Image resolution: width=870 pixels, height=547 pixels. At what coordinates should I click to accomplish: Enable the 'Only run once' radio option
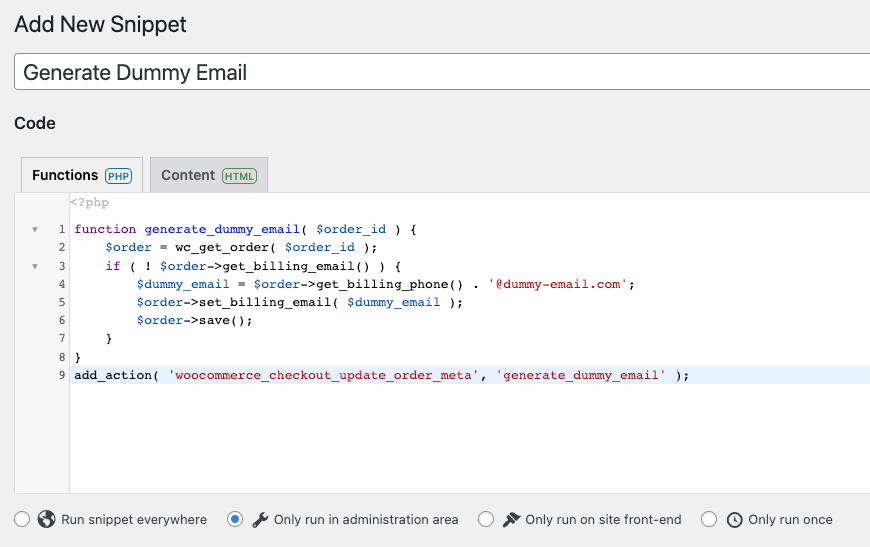[x=709, y=519]
